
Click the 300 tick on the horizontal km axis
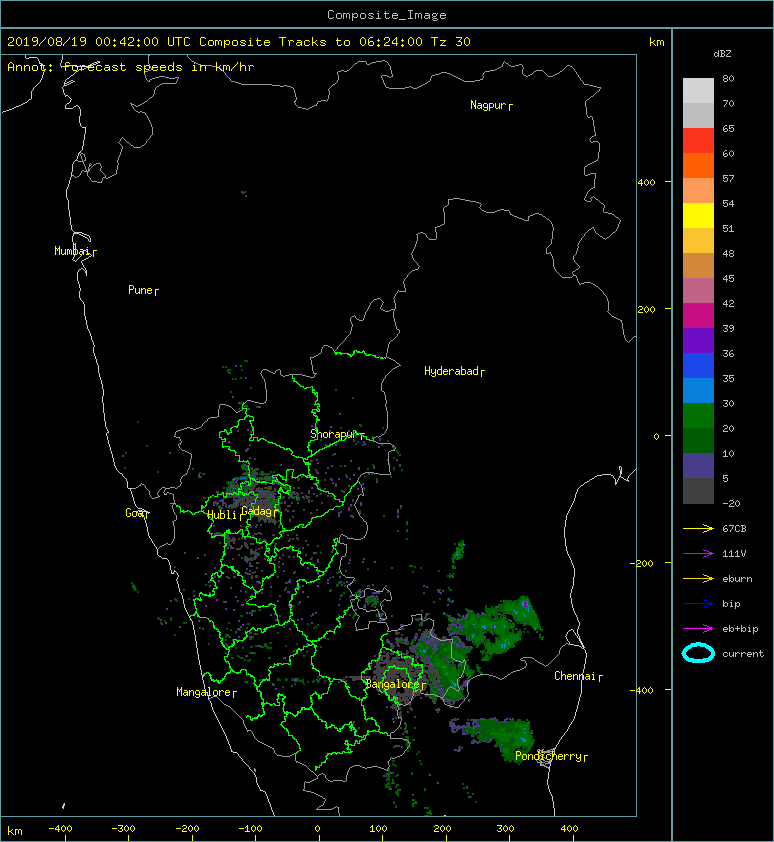click(505, 829)
